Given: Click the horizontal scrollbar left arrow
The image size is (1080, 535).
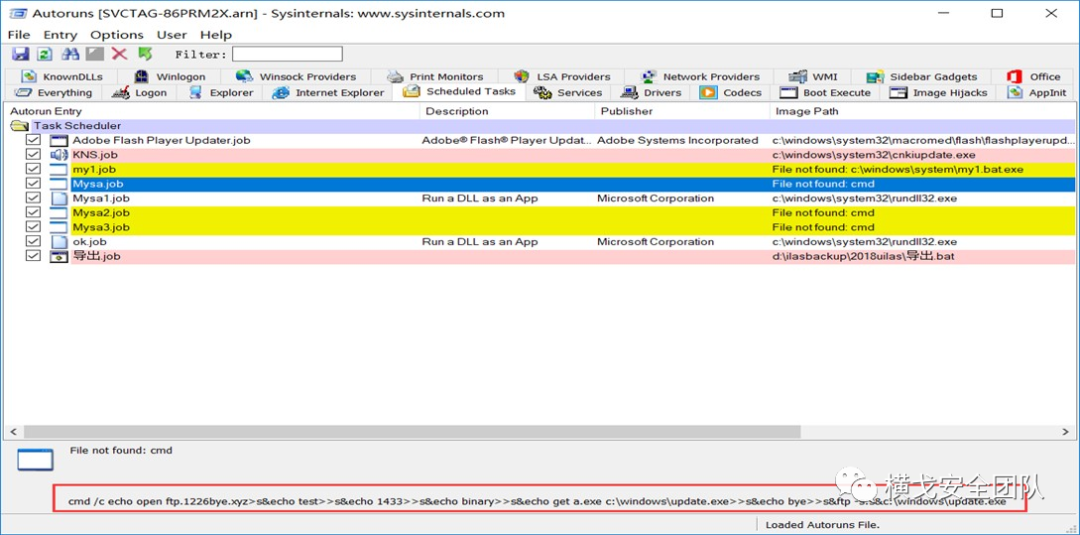Looking at the screenshot, I should 12,431.
